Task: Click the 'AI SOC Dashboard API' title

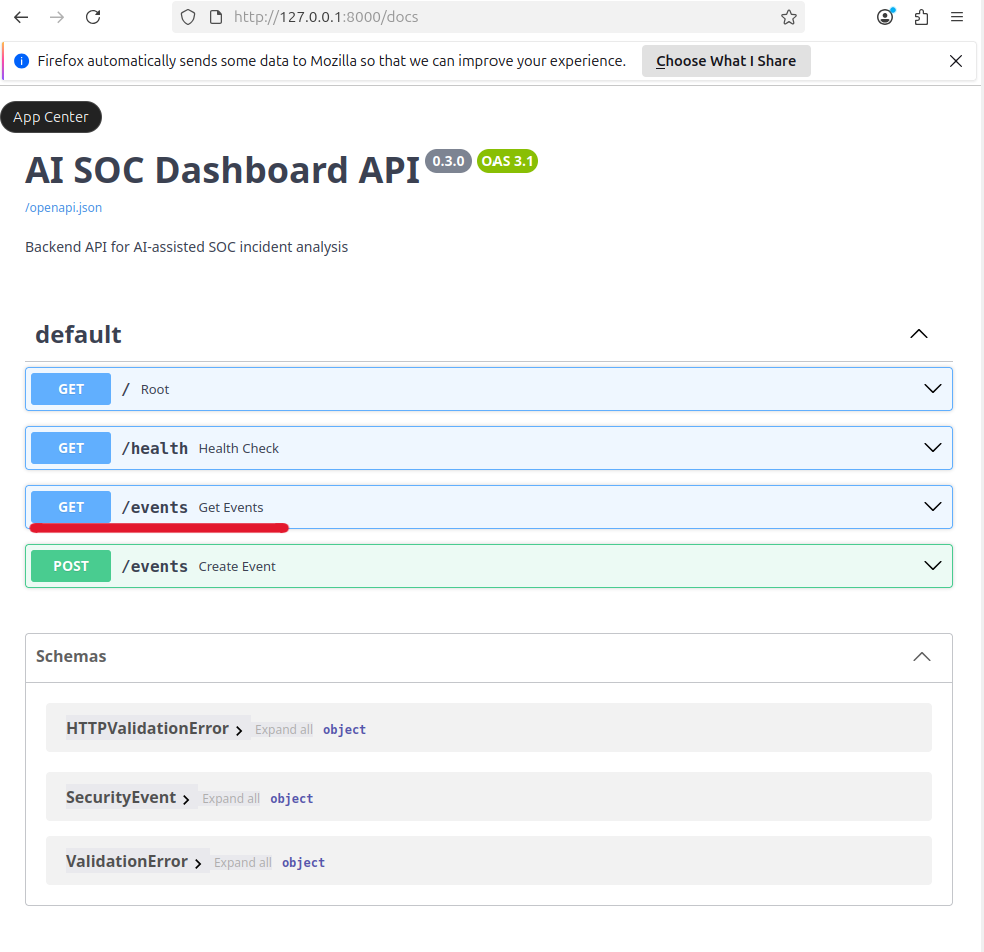Action: pos(222,170)
